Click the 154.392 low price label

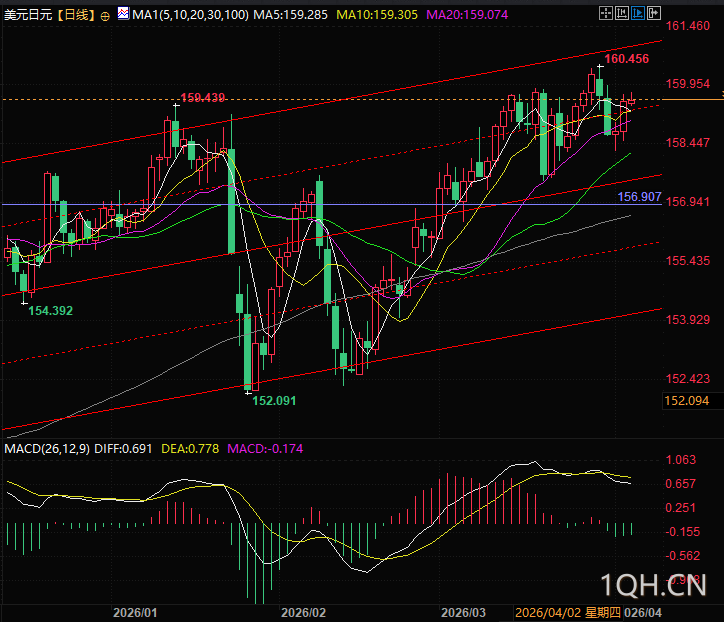51,311
